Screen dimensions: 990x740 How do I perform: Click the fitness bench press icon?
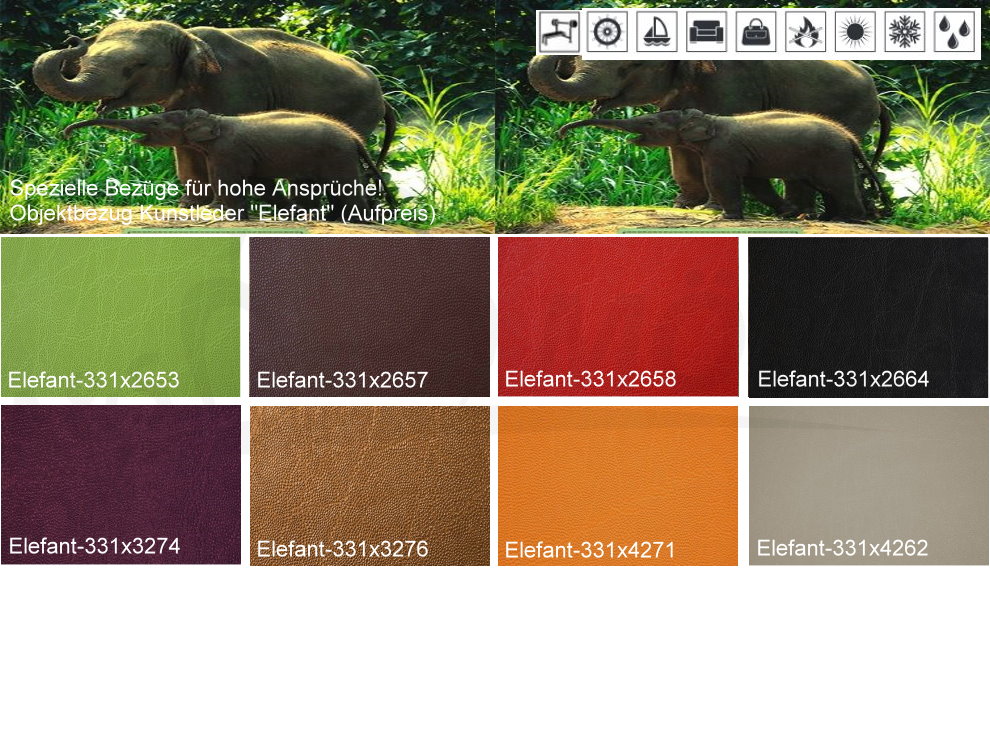click(558, 32)
